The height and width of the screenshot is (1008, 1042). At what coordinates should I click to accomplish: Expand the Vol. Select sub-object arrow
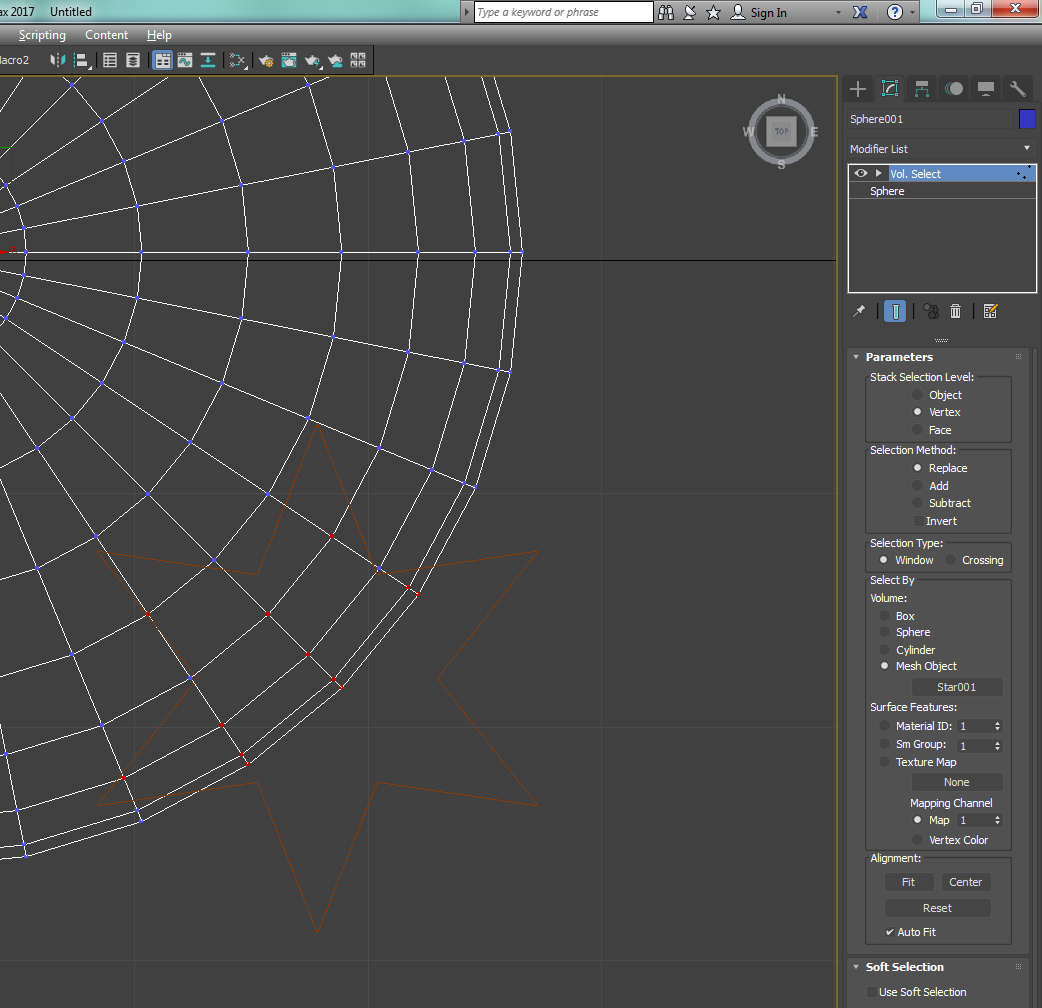click(878, 173)
